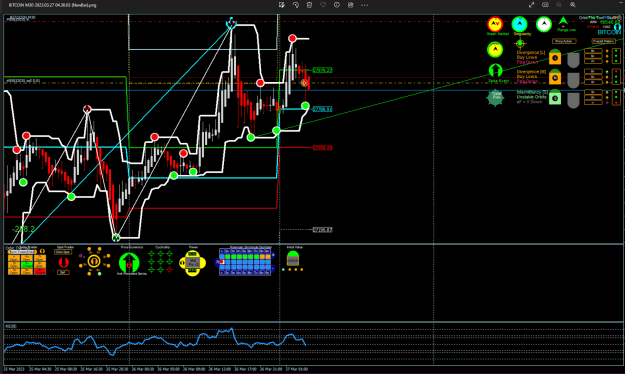The height and width of the screenshot is (374, 625).
Task: Enter full screen view
Action: click(531, 5)
